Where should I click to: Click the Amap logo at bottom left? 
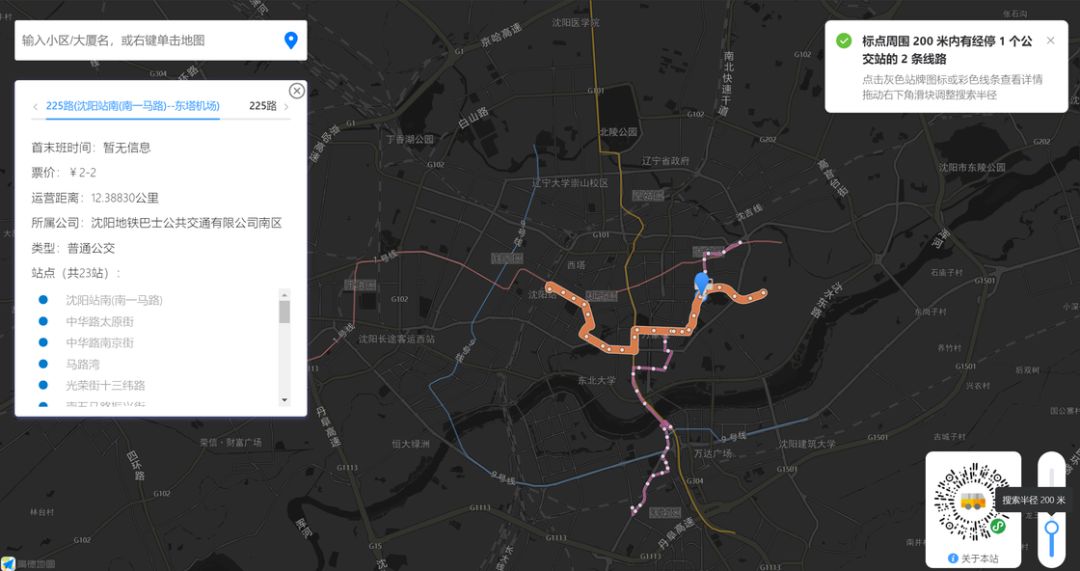[x=28, y=564]
